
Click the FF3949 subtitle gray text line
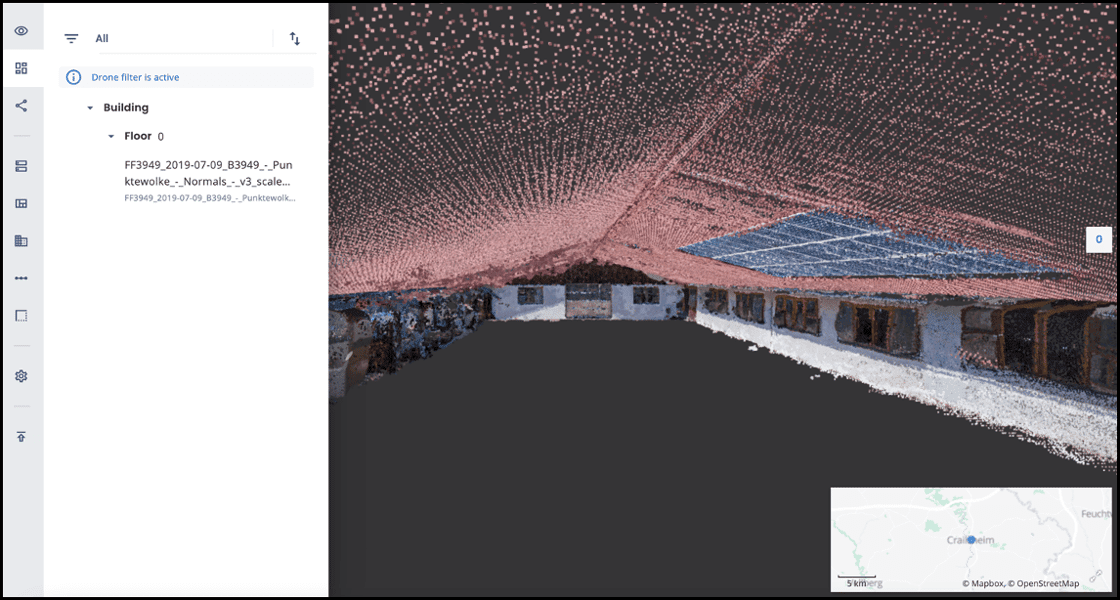[210, 198]
